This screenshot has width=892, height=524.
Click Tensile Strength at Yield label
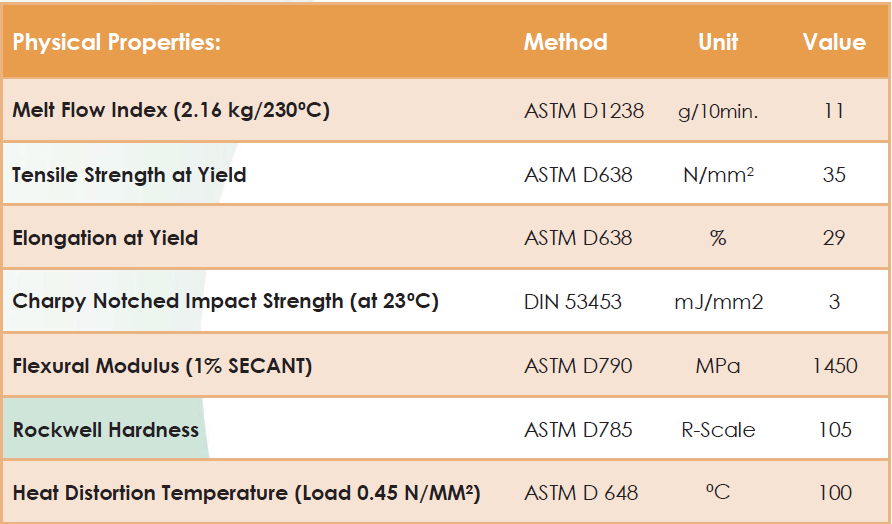click(129, 175)
